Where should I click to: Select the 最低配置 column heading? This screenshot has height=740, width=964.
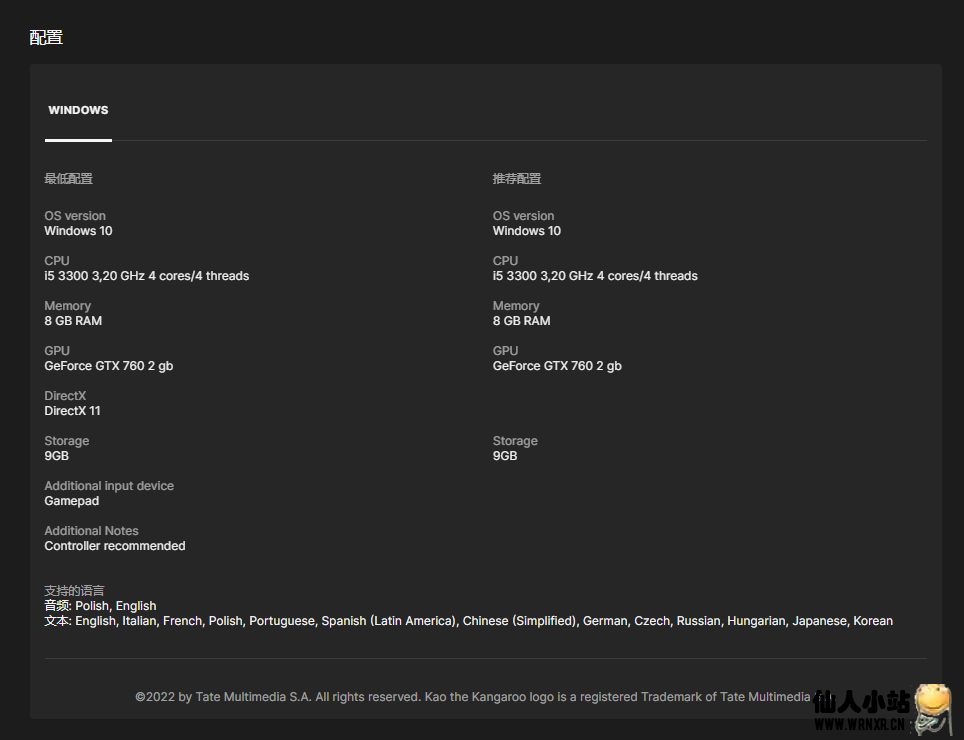point(68,179)
